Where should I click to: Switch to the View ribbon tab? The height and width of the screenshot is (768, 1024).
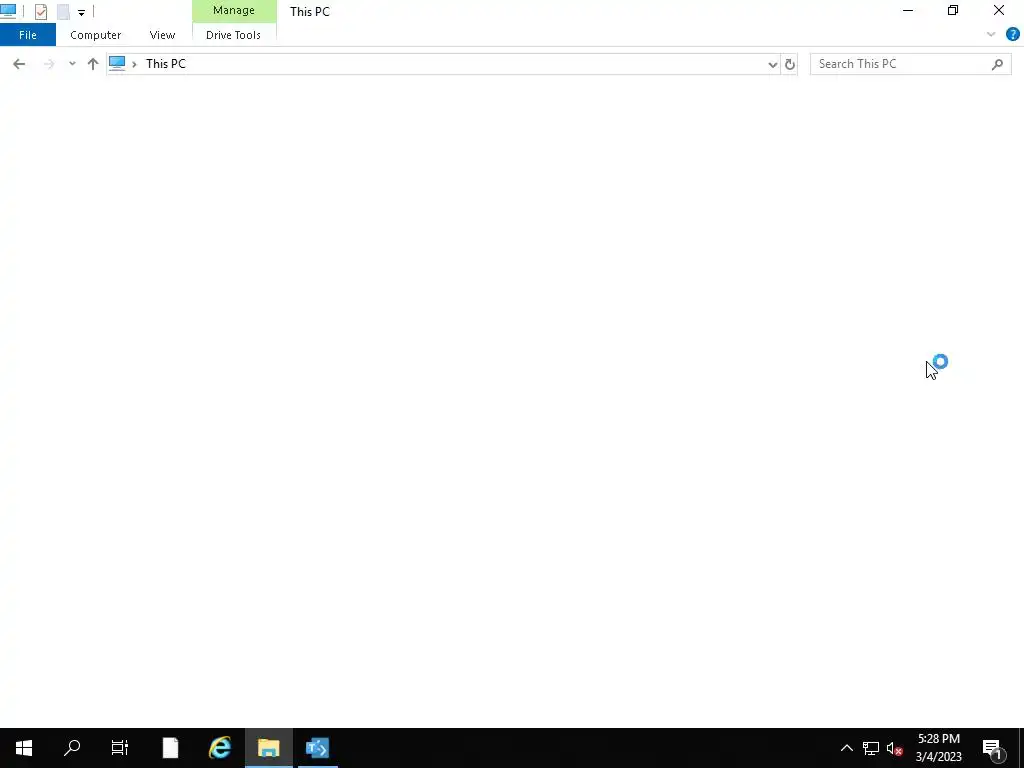(x=162, y=35)
